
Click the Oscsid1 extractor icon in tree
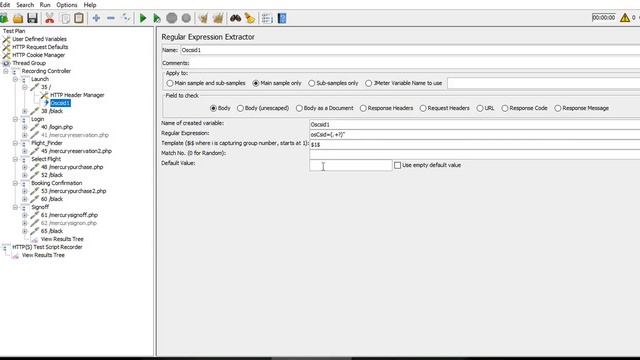click(46, 103)
